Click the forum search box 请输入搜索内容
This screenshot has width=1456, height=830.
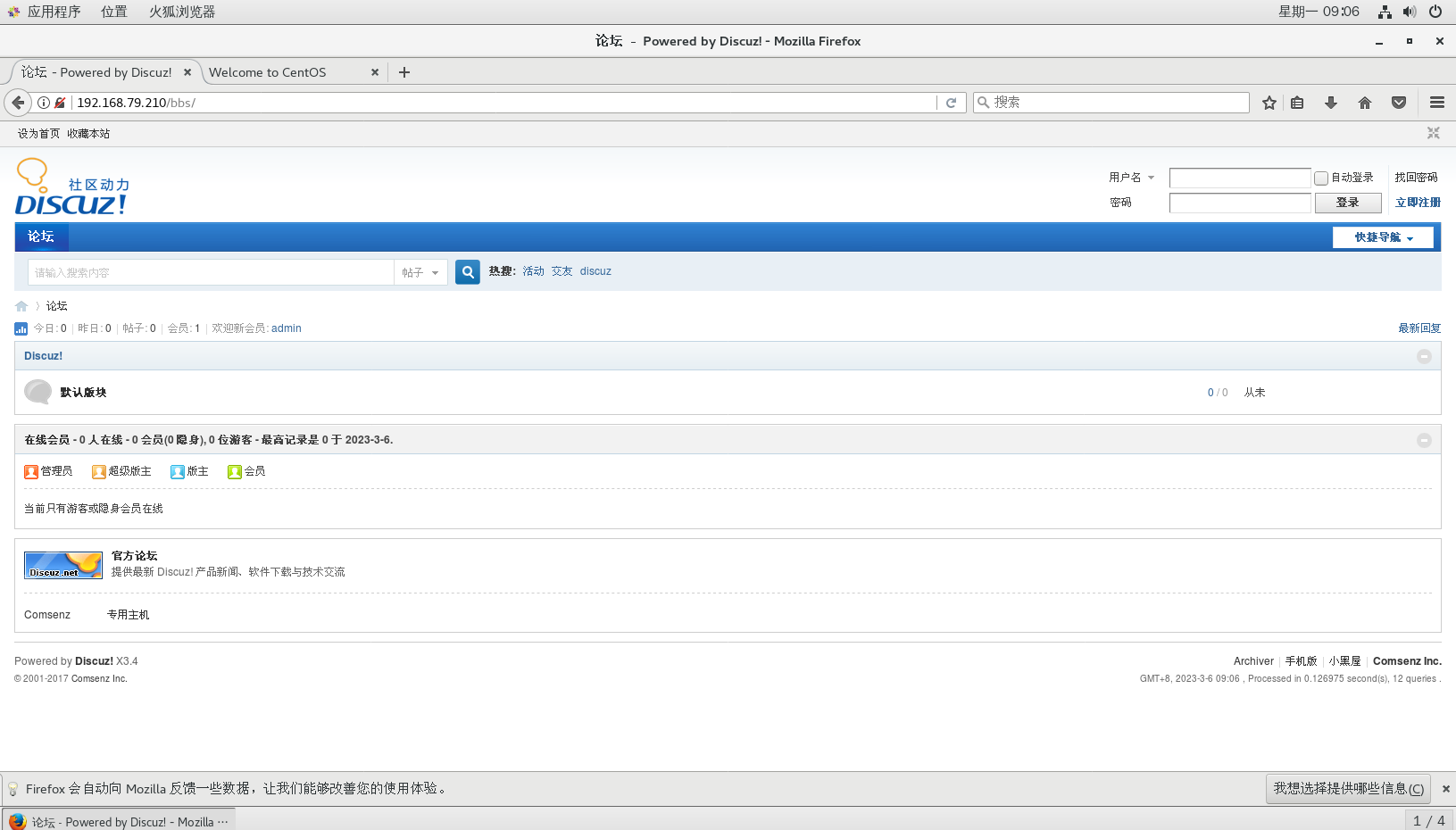[x=211, y=272]
